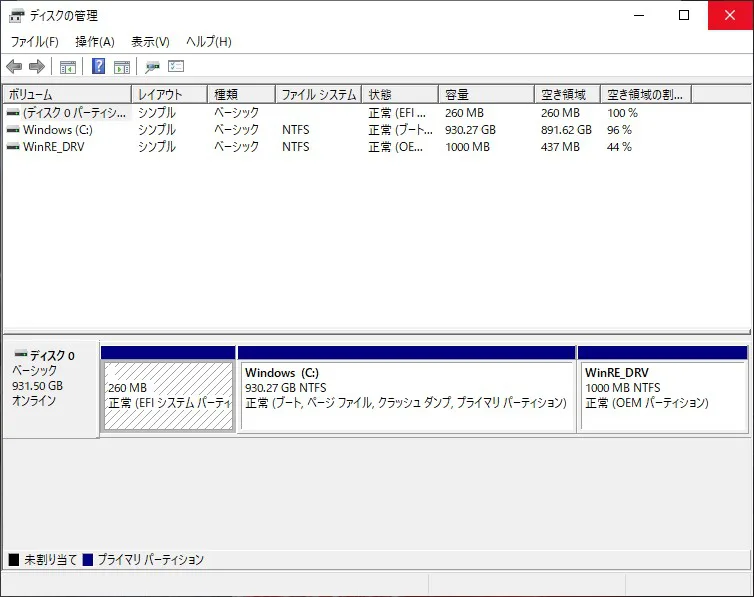Image resolution: width=754 pixels, height=597 pixels.
Task: Open the settings list toolbar icon
Action: point(176,66)
